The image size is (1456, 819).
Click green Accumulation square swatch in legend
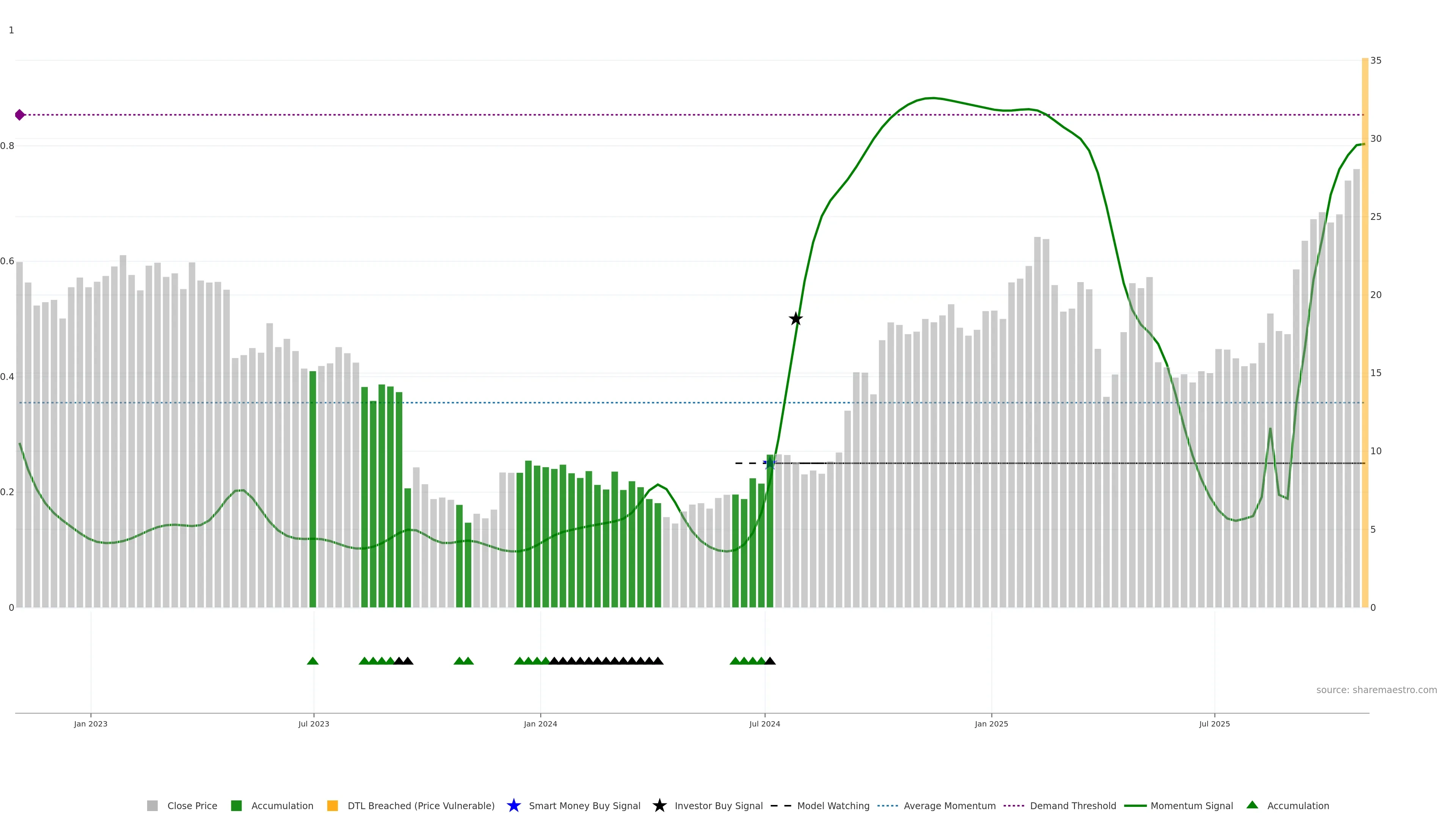(236, 805)
